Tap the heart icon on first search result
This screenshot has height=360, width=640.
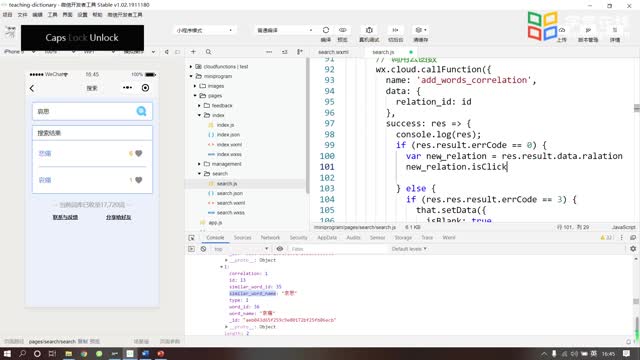(139, 153)
